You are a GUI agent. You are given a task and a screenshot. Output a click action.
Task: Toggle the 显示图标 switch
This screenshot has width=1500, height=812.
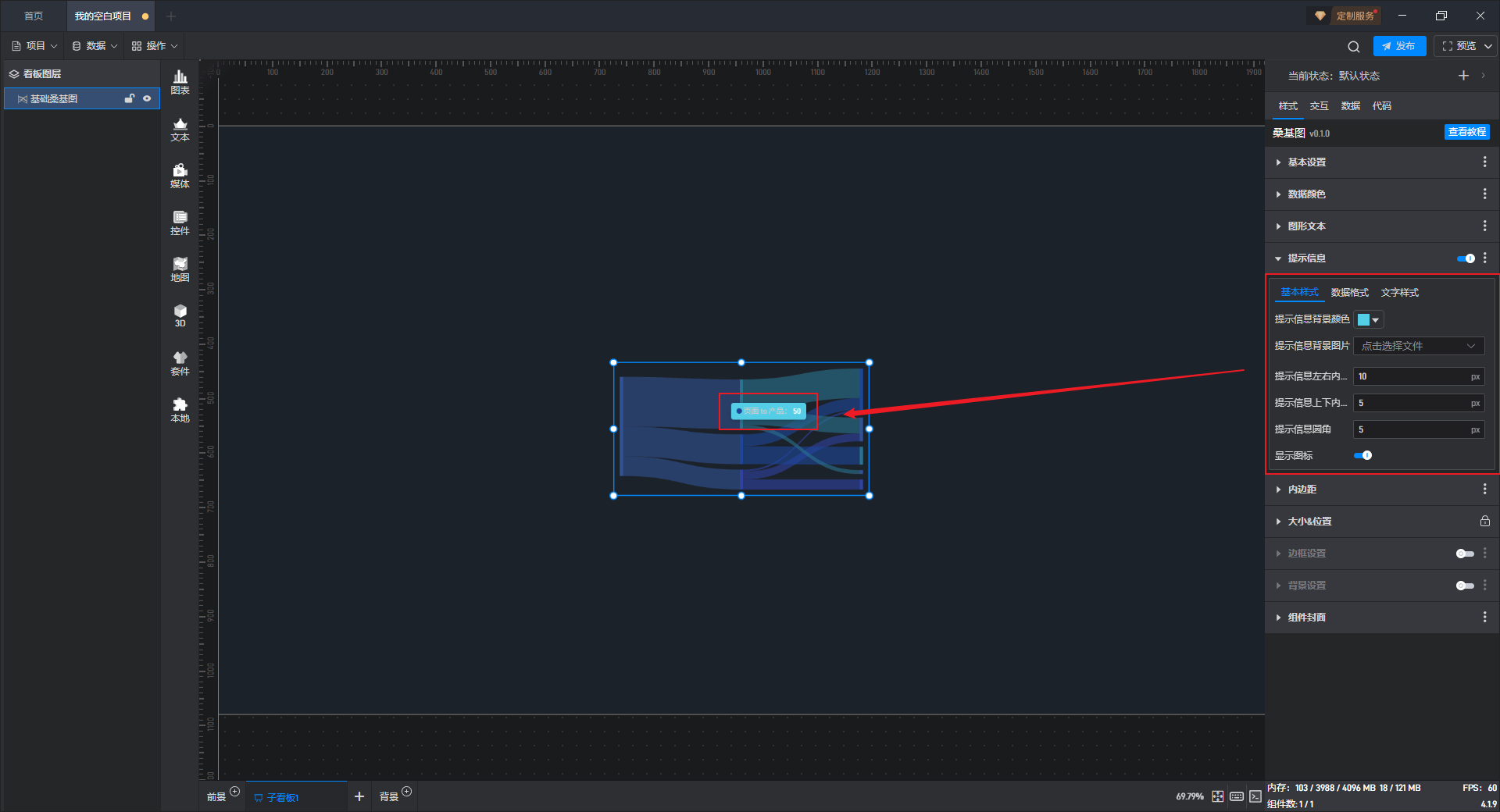[x=1362, y=455]
